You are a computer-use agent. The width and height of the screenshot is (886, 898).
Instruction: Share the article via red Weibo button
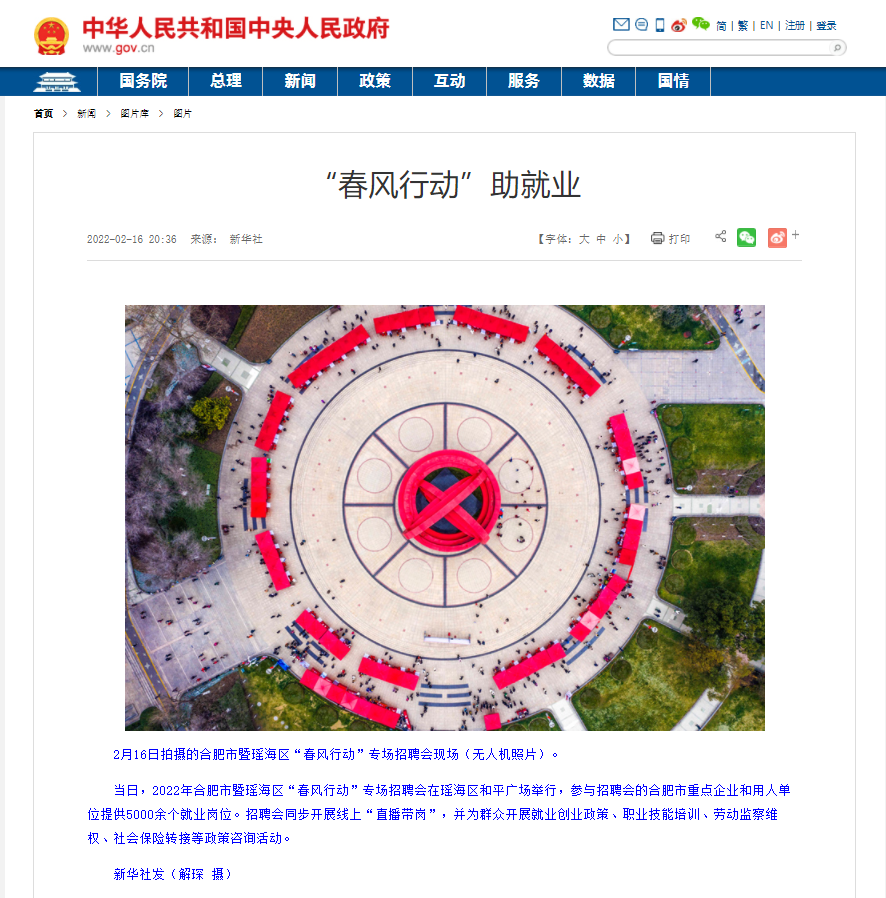(777, 238)
